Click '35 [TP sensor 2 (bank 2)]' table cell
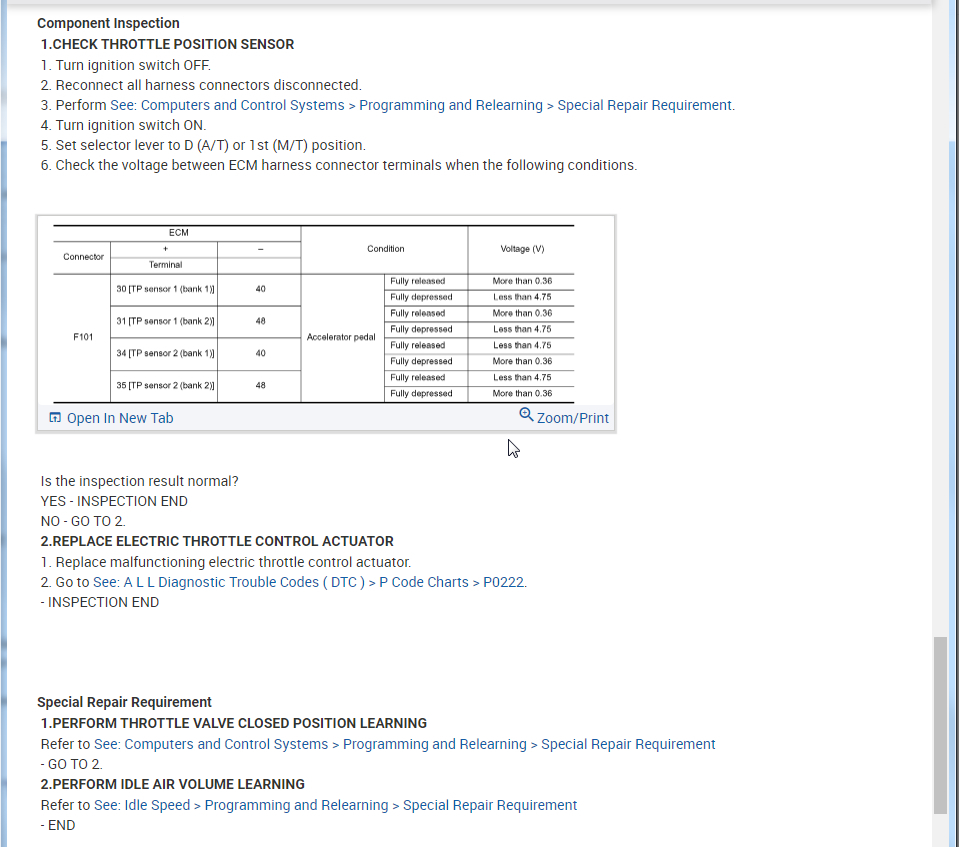The width and height of the screenshot is (959, 847). pos(165,385)
